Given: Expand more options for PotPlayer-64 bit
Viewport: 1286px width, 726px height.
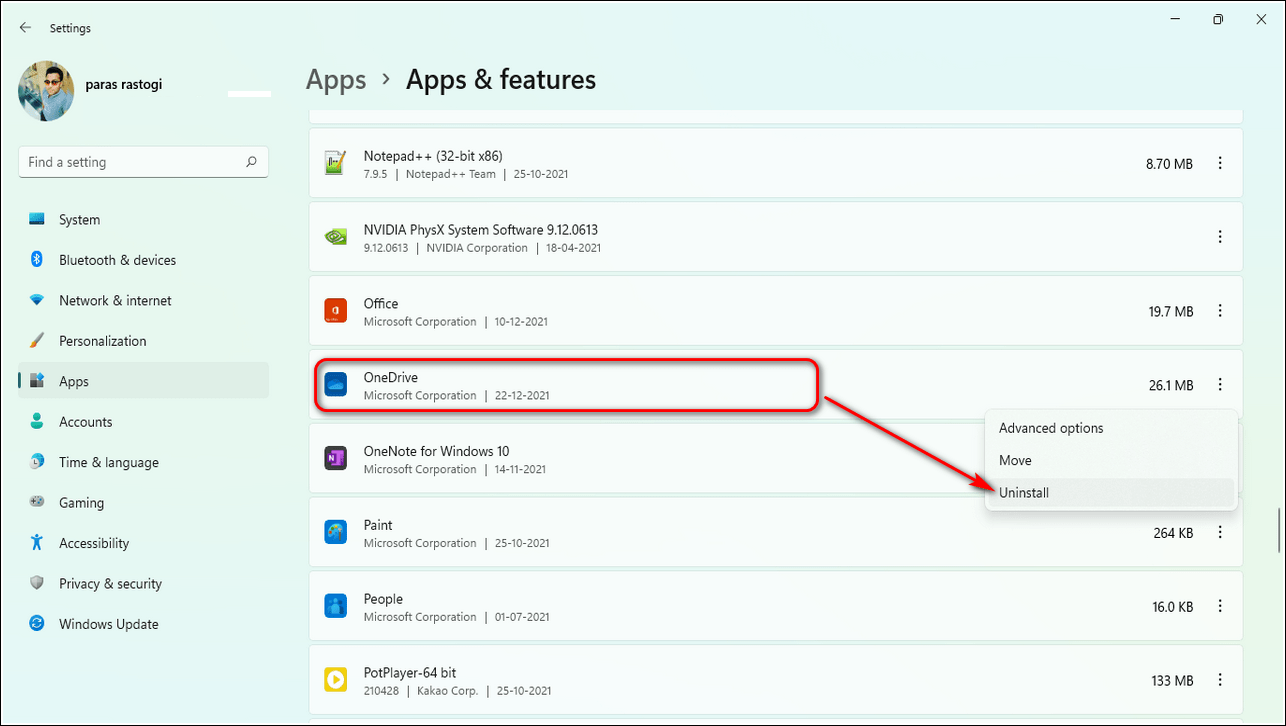Looking at the screenshot, I should coord(1220,680).
